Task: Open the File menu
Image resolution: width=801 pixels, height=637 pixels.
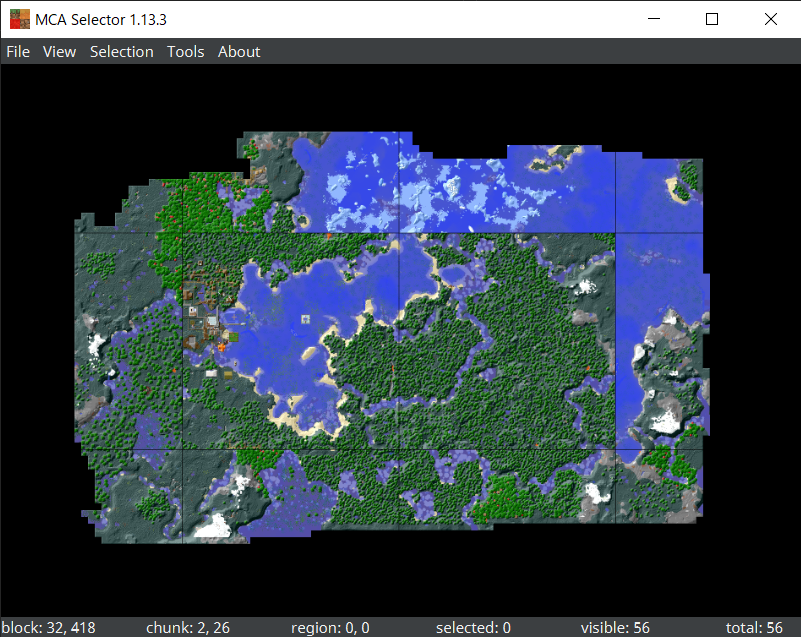Action: (x=18, y=52)
